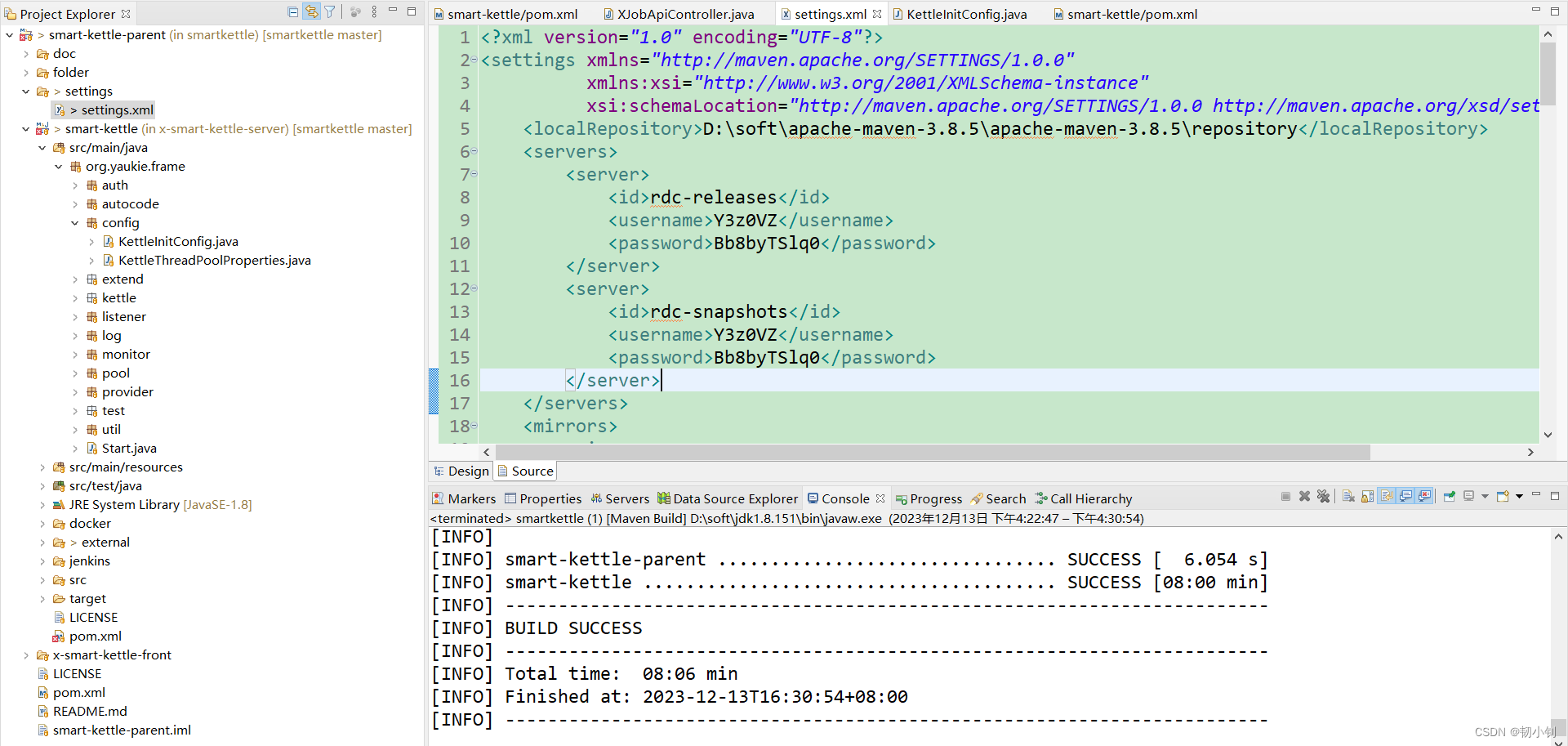1568x746 pixels.
Task: Collapse the config package
Action: pyautogui.click(x=74, y=223)
